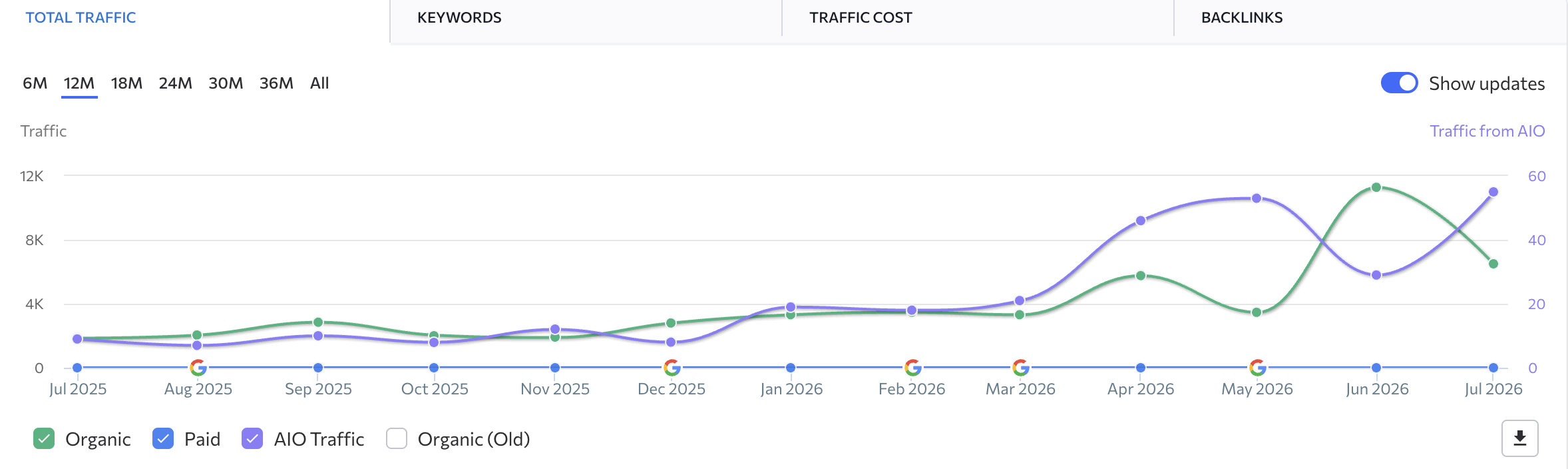
Task: Click the Google update marker at Mar 2026
Action: (1020, 368)
